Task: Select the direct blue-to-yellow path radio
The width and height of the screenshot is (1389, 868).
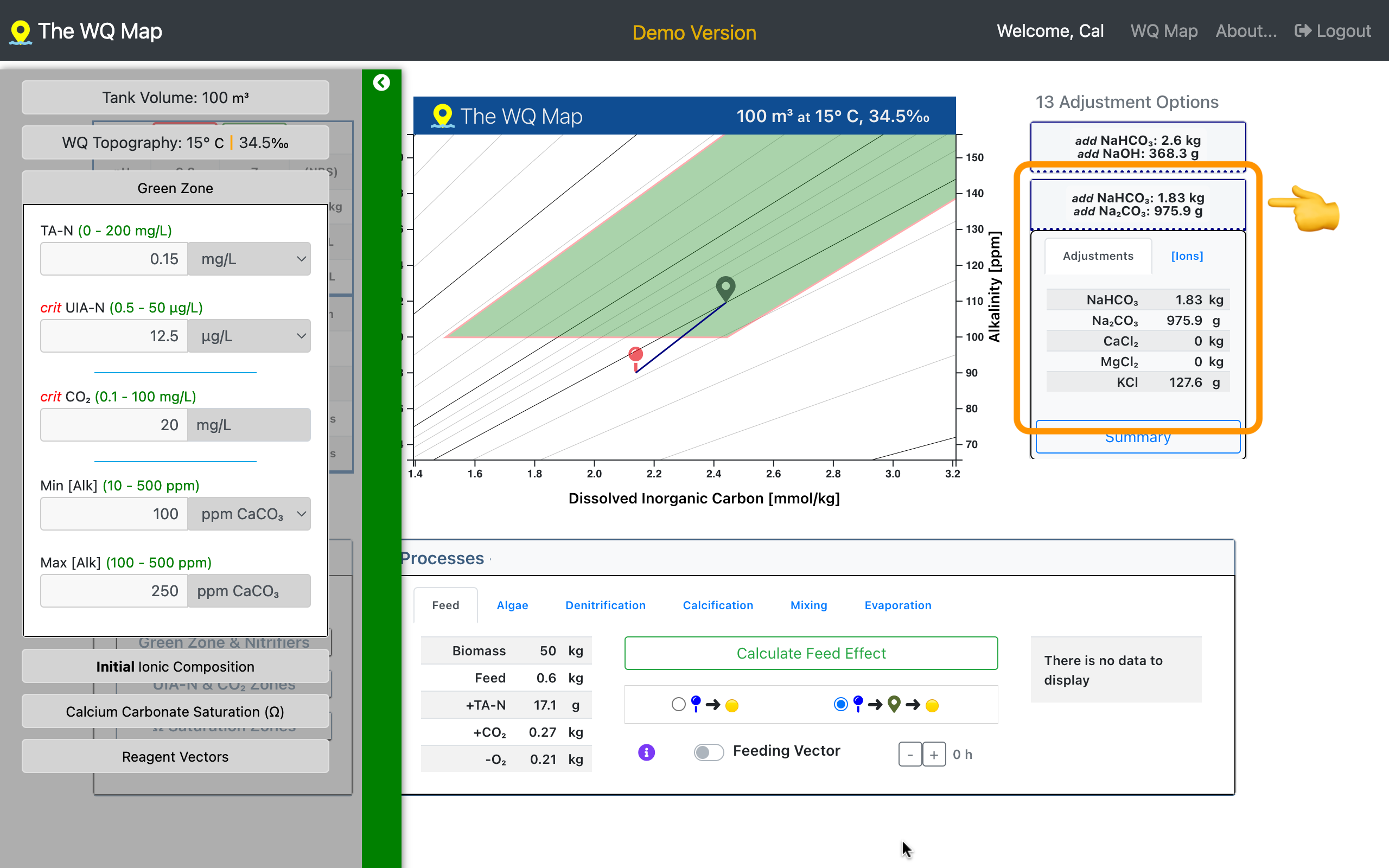Action: pos(678,704)
